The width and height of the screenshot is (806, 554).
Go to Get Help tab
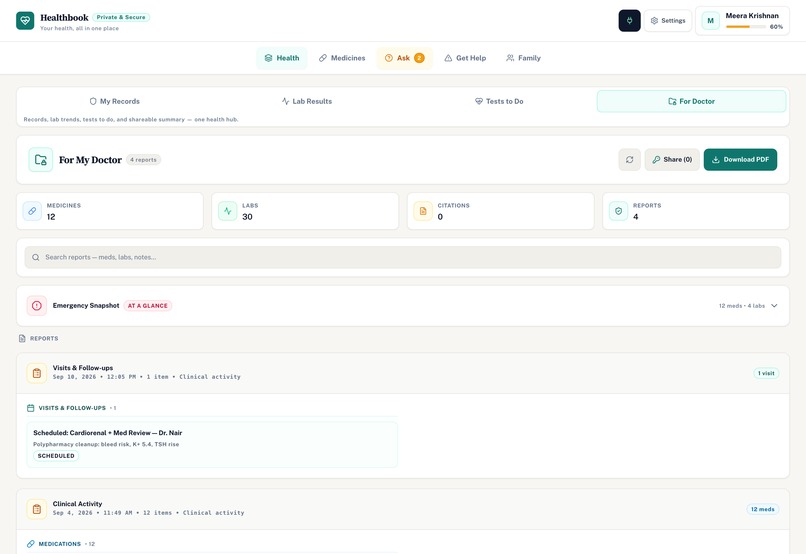pos(465,58)
